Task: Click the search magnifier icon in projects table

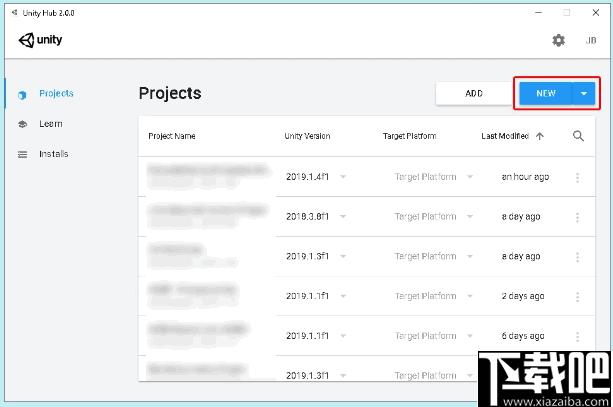Action: (x=578, y=136)
